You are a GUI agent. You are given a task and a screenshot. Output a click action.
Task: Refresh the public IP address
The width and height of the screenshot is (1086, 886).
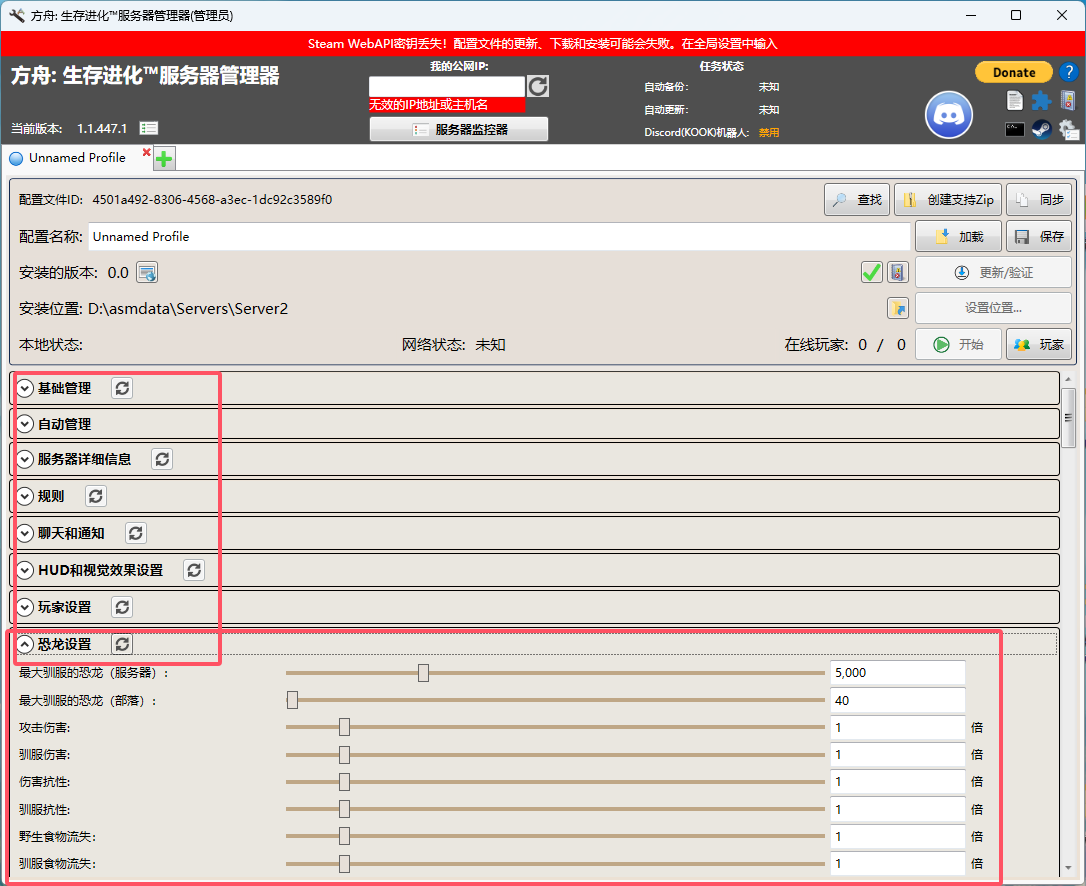(538, 86)
